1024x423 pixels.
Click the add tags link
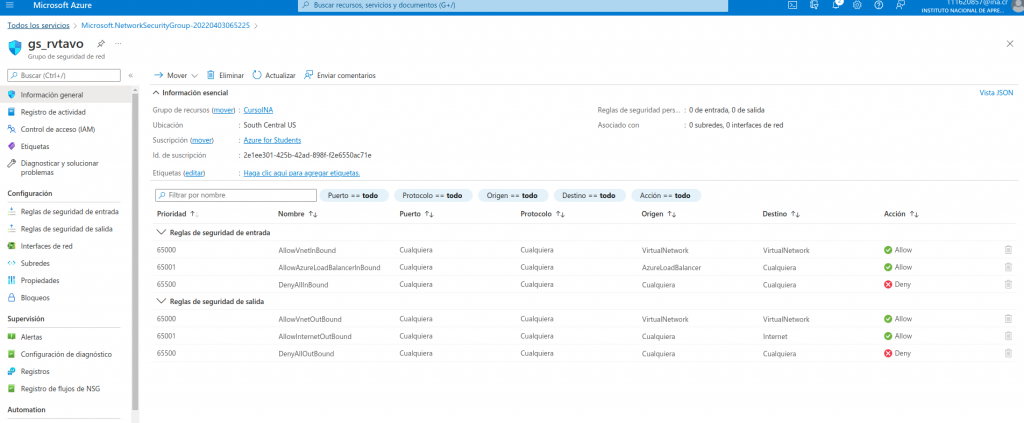click(302, 173)
